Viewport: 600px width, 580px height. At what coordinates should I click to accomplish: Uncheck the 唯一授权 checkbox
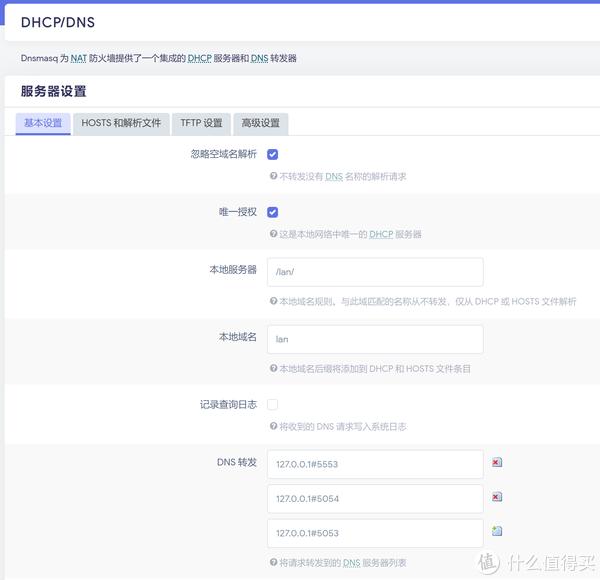click(272, 212)
